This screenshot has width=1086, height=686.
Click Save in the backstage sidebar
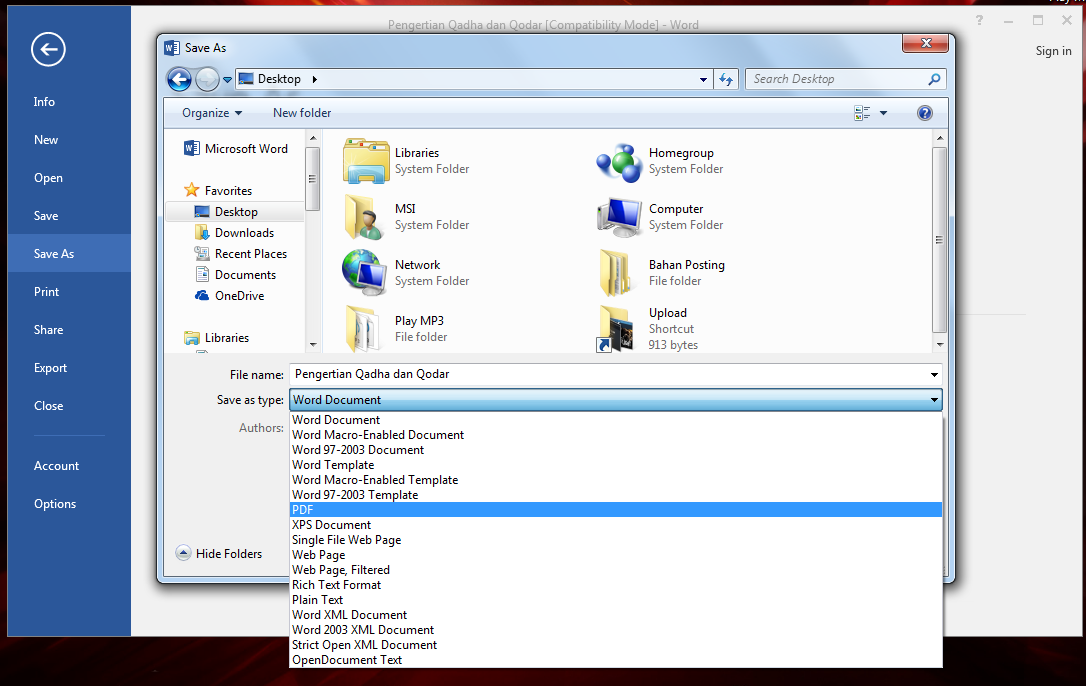(x=69, y=216)
